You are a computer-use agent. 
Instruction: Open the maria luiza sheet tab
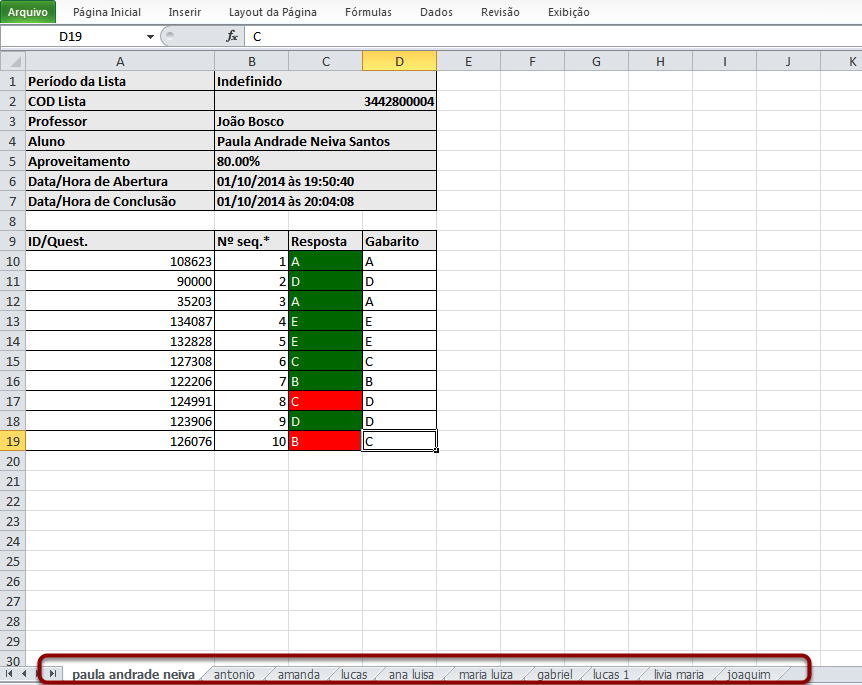[485, 675]
